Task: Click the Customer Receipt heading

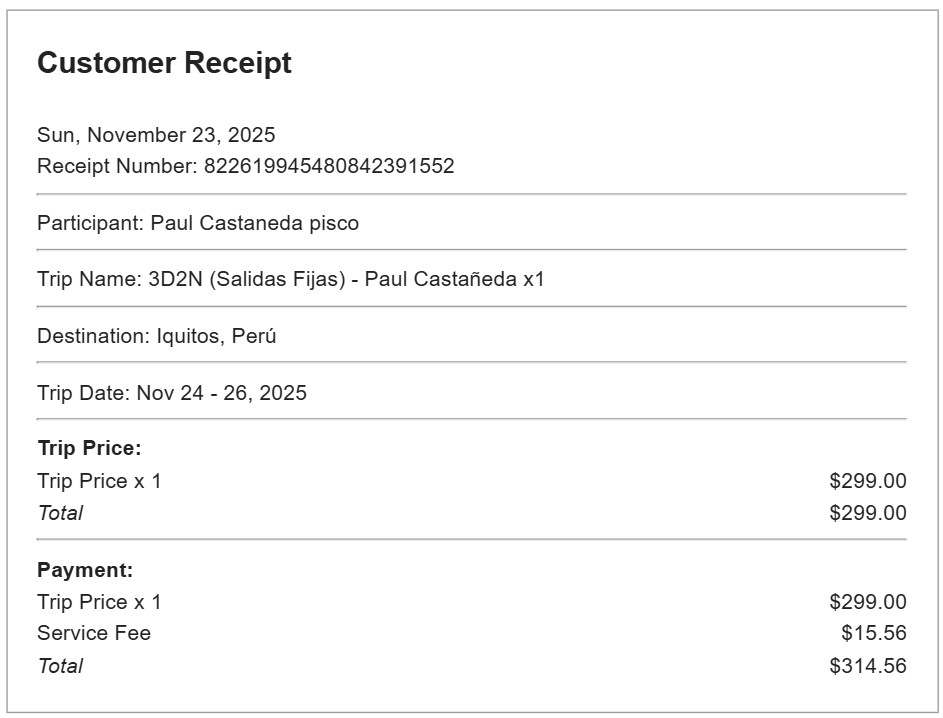Action: (164, 63)
